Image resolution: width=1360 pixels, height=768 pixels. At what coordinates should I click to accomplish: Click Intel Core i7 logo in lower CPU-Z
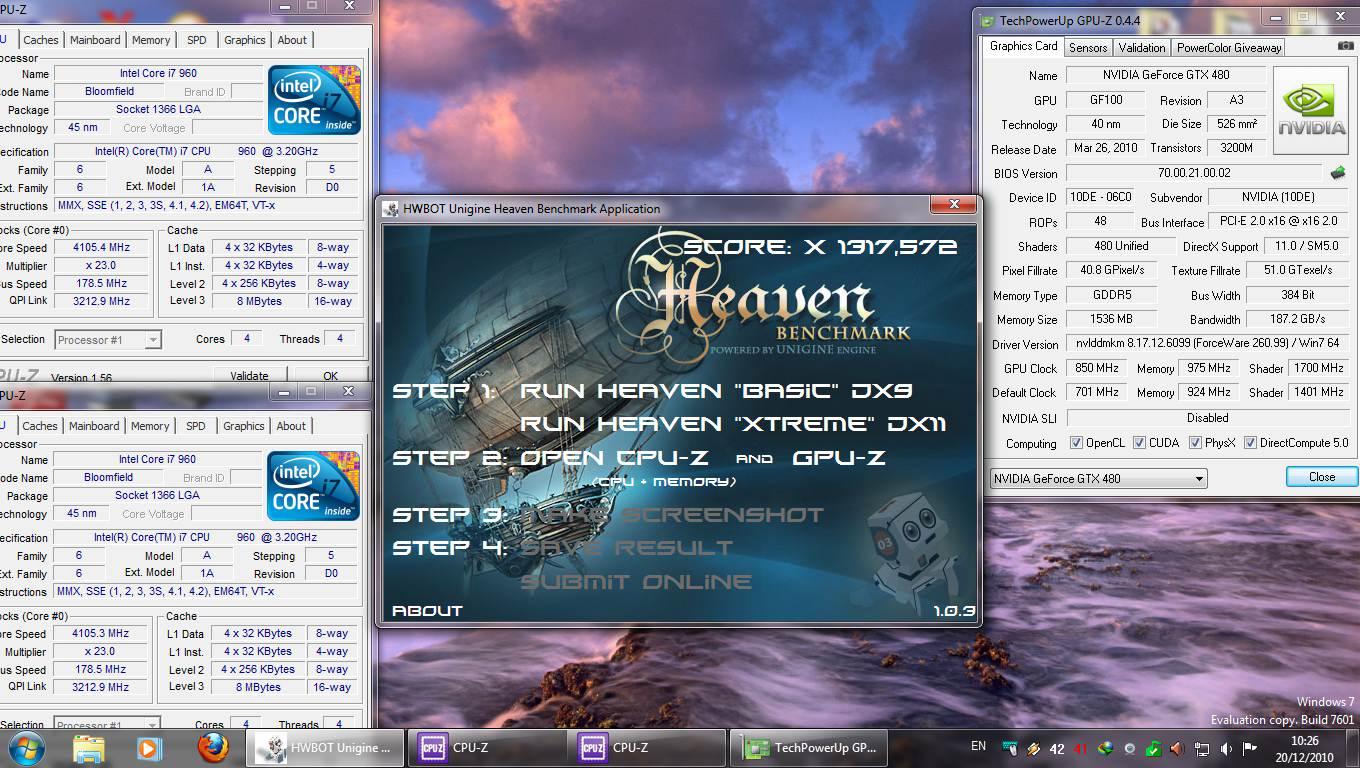click(x=314, y=486)
